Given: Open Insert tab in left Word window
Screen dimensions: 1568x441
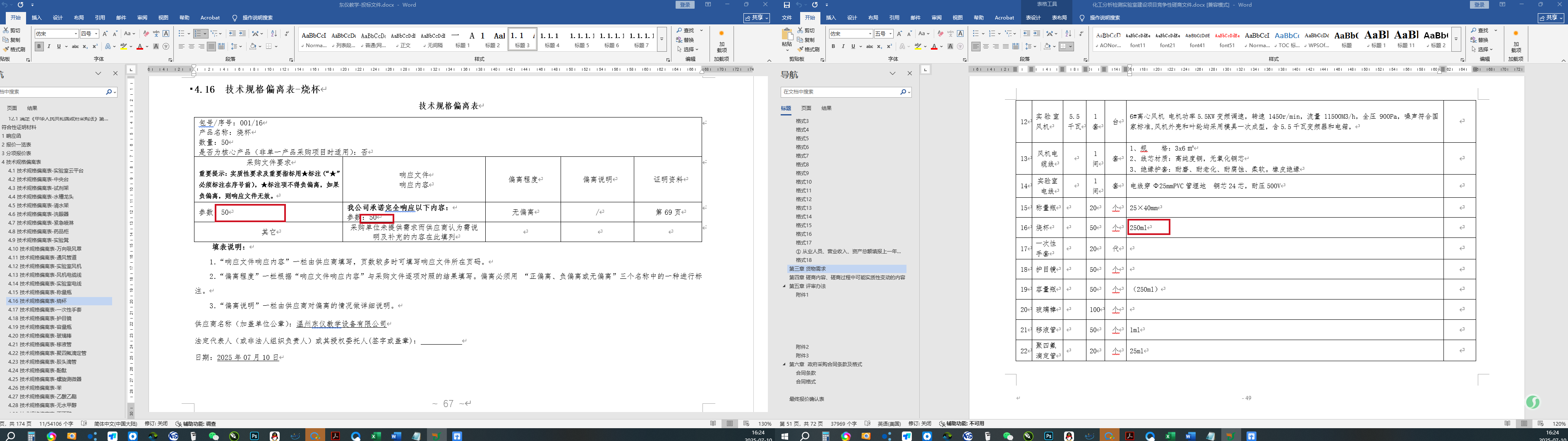Looking at the screenshot, I should (36, 18).
